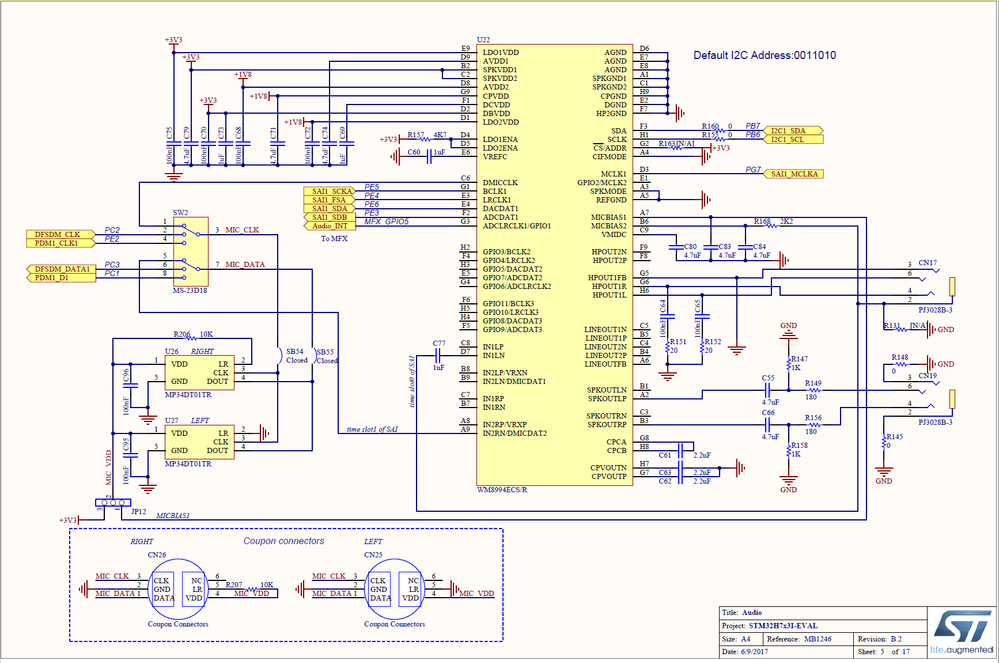
Task: Select the SW2 switch symbol
Action: (190, 252)
